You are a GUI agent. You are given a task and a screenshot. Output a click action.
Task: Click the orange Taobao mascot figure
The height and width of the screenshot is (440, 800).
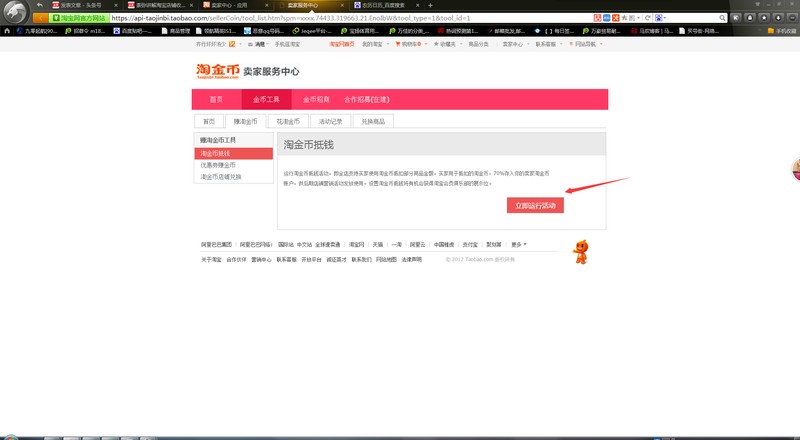pyautogui.click(x=581, y=252)
